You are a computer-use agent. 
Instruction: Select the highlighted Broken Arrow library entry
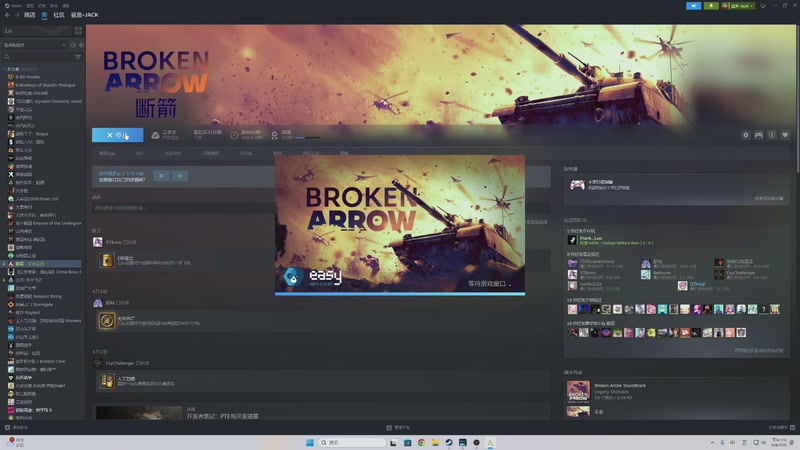pos(42,264)
